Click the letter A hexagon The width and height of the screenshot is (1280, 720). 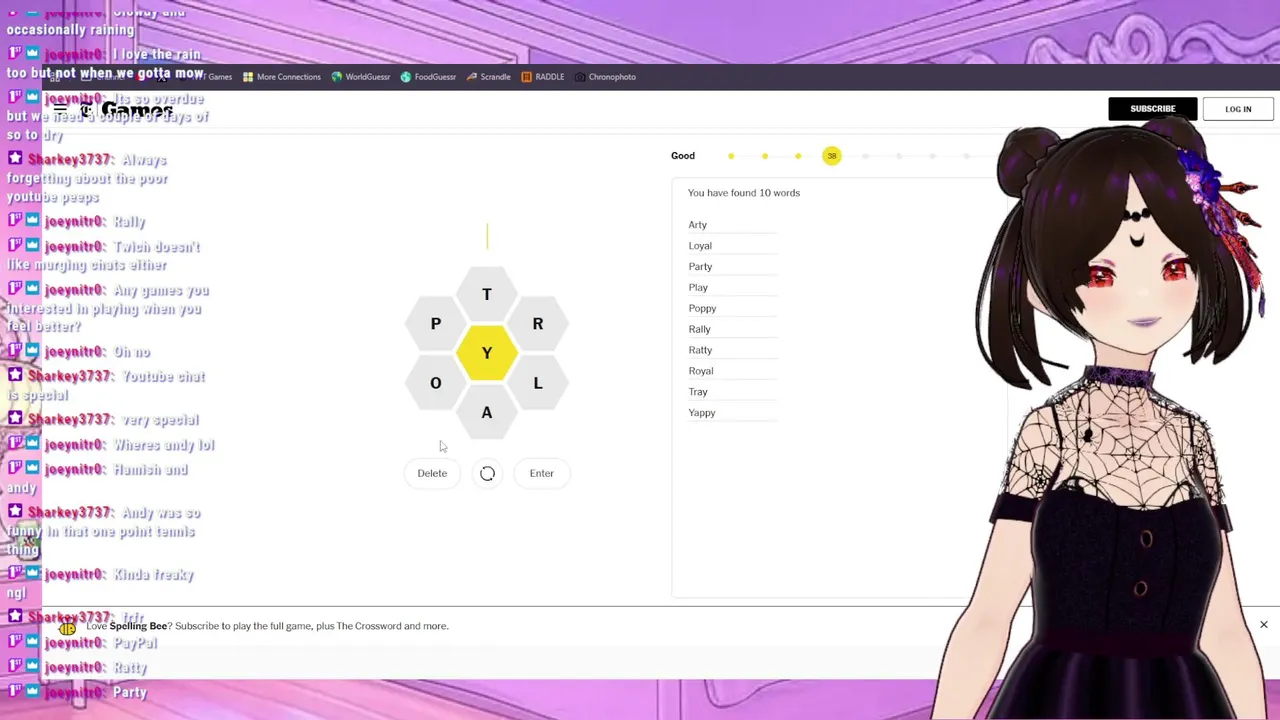pos(487,412)
